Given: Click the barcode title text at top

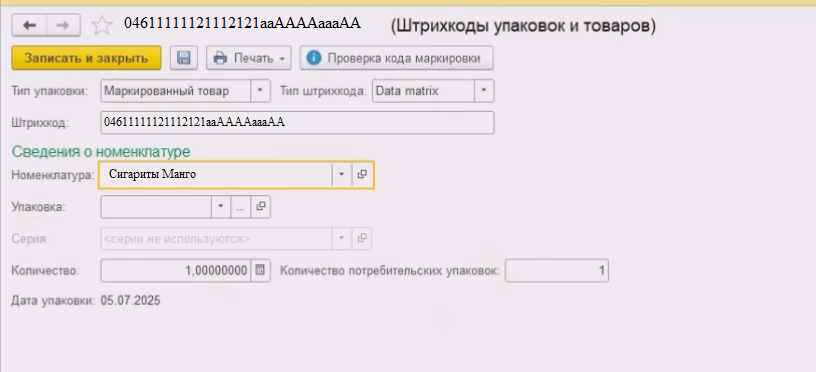Looking at the screenshot, I should tap(242, 24).
